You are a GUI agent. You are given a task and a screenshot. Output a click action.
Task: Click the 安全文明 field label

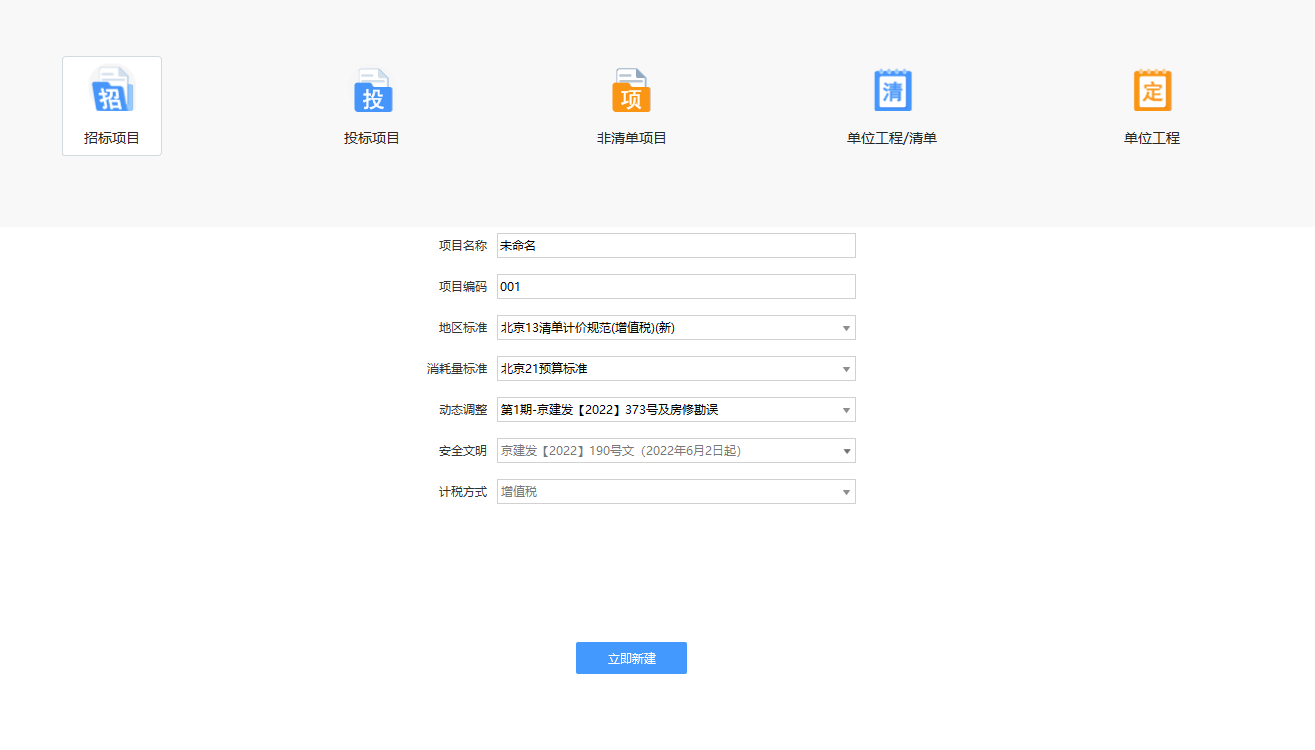pos(463,451)
